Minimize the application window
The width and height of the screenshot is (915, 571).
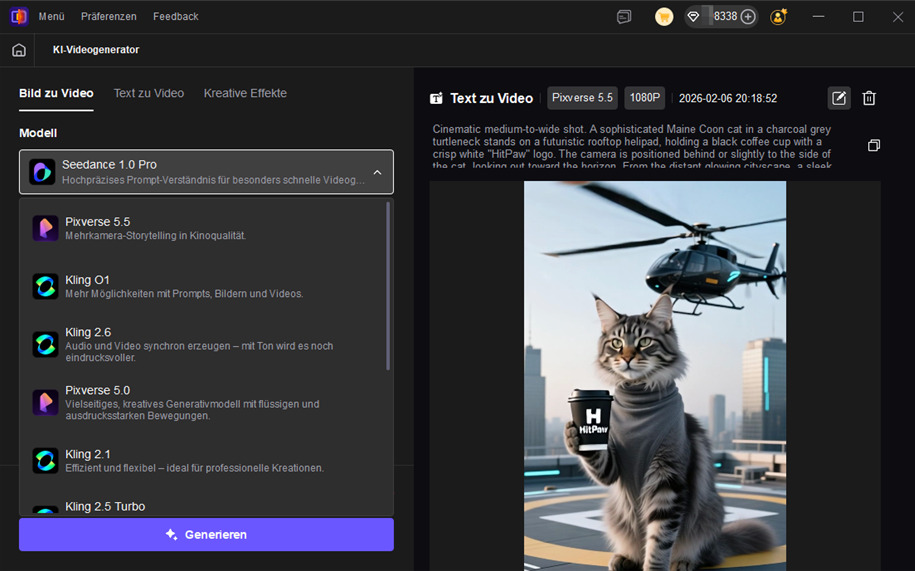pos(818,17)
